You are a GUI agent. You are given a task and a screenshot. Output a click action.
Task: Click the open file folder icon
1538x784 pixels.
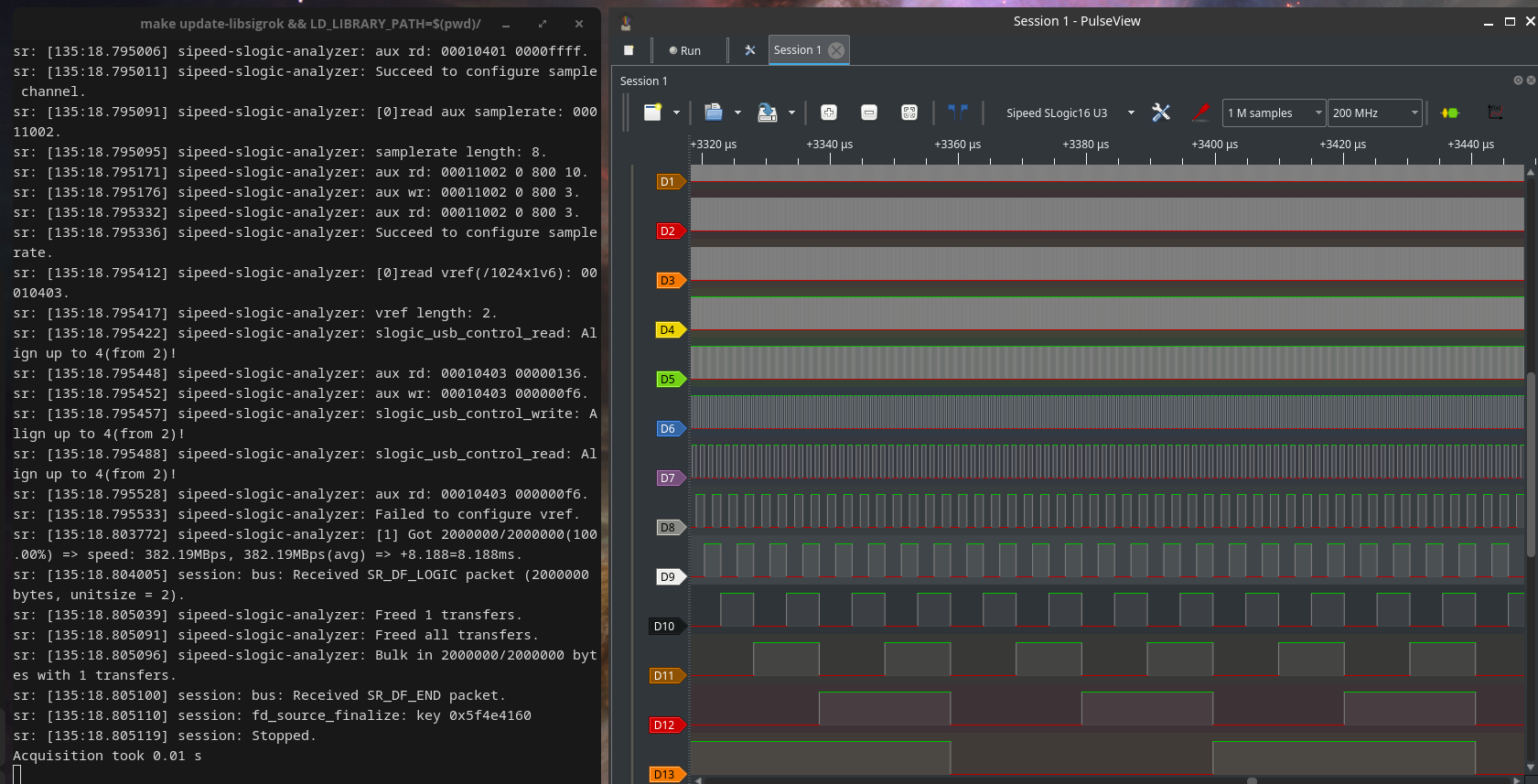(x=714, y=113)
